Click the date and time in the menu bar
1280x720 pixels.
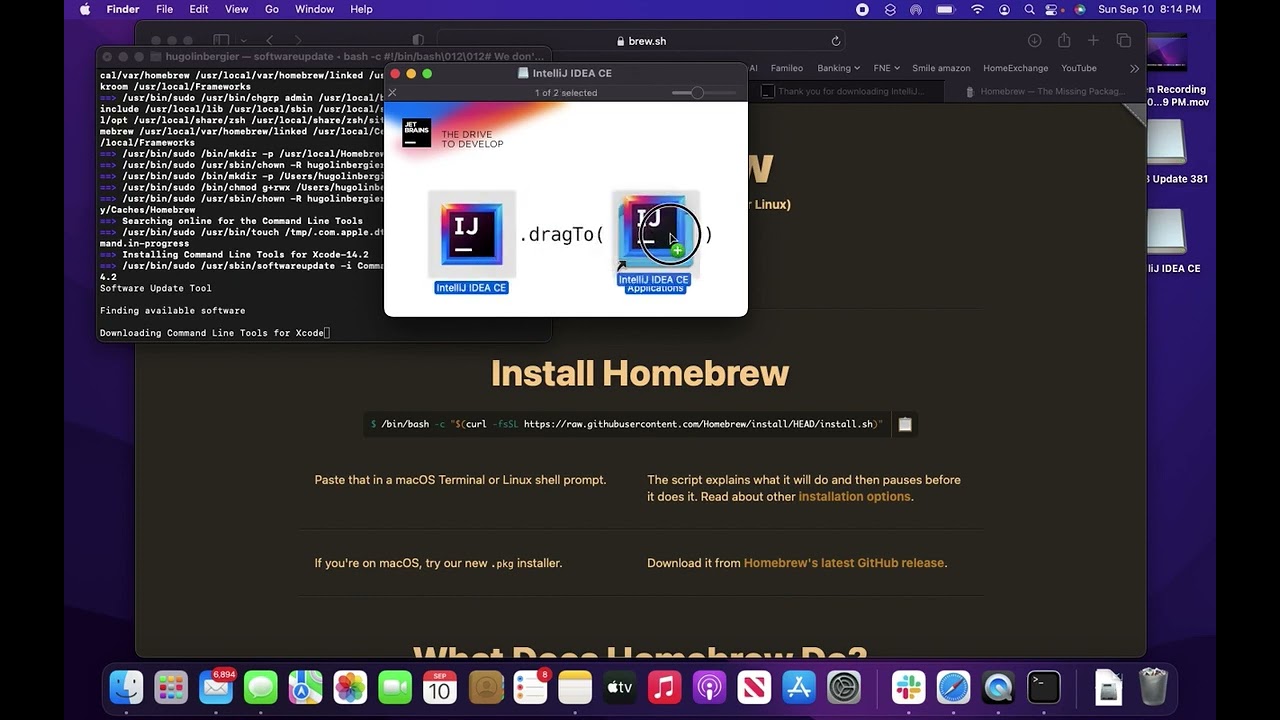click(1149, 9)
